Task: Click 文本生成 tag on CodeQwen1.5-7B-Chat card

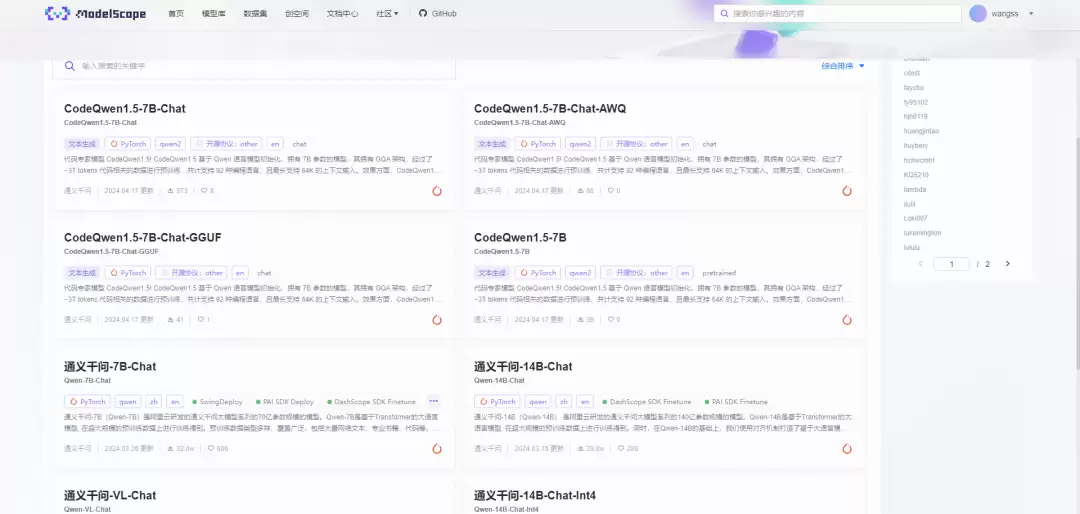Action: pyautogui.click(x=82, y=144)
